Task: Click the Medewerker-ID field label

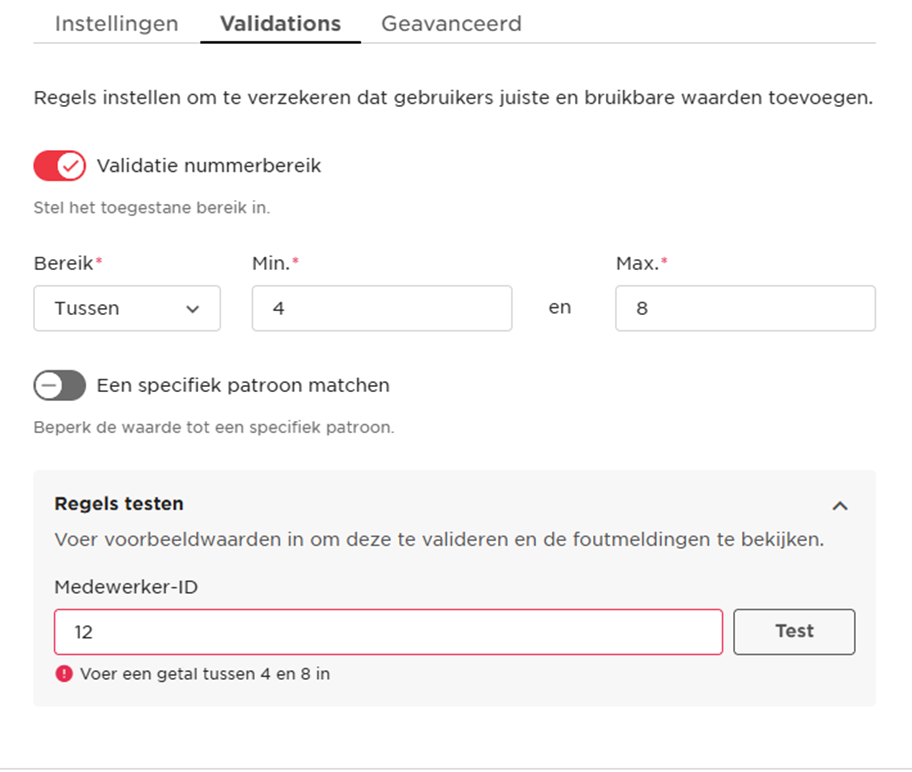Action: (126, 587)
